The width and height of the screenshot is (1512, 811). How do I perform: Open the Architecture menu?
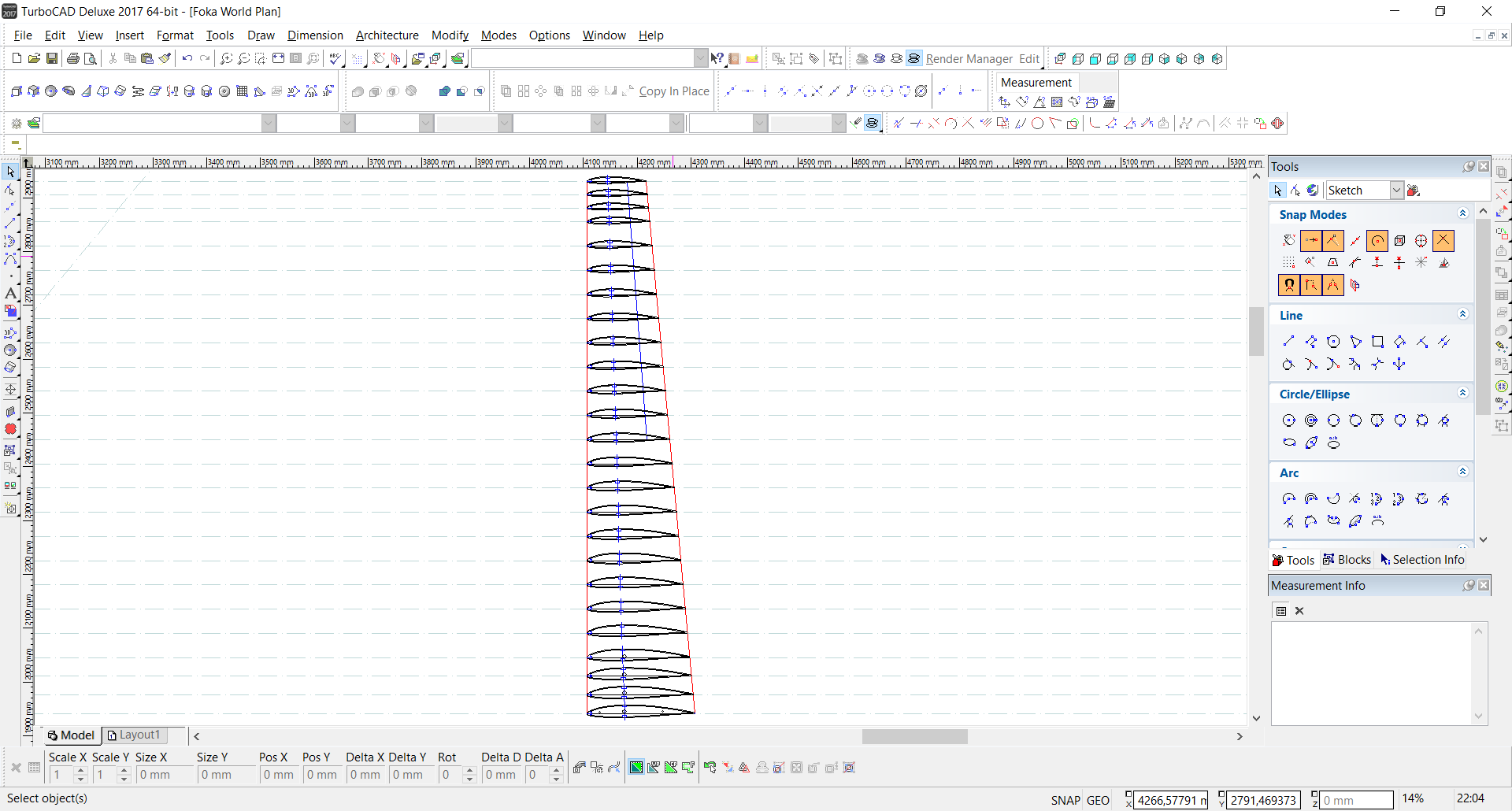coord(387,35)
